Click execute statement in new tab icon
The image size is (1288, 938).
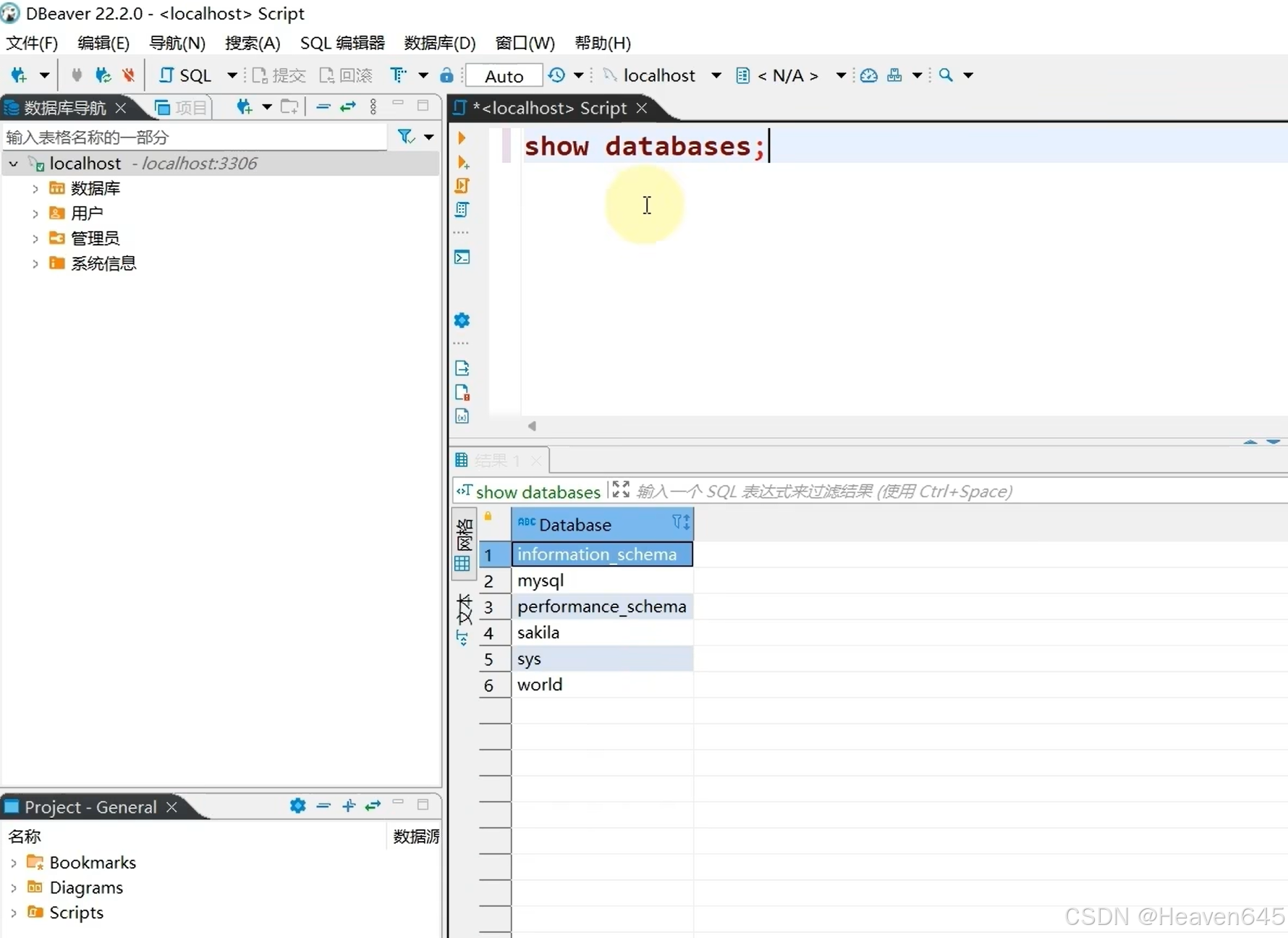click(463, 162)
